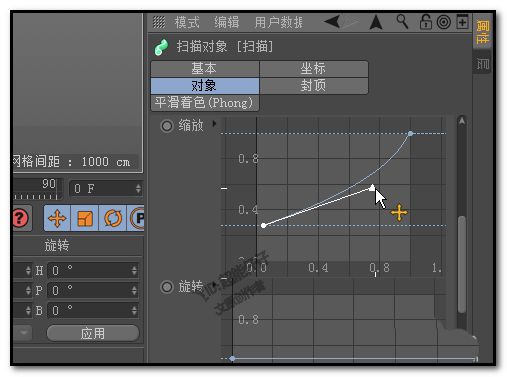Click the 应用 button
This screenshot has height=377, width=507.
pyautogui.click(x=93, y=333)
